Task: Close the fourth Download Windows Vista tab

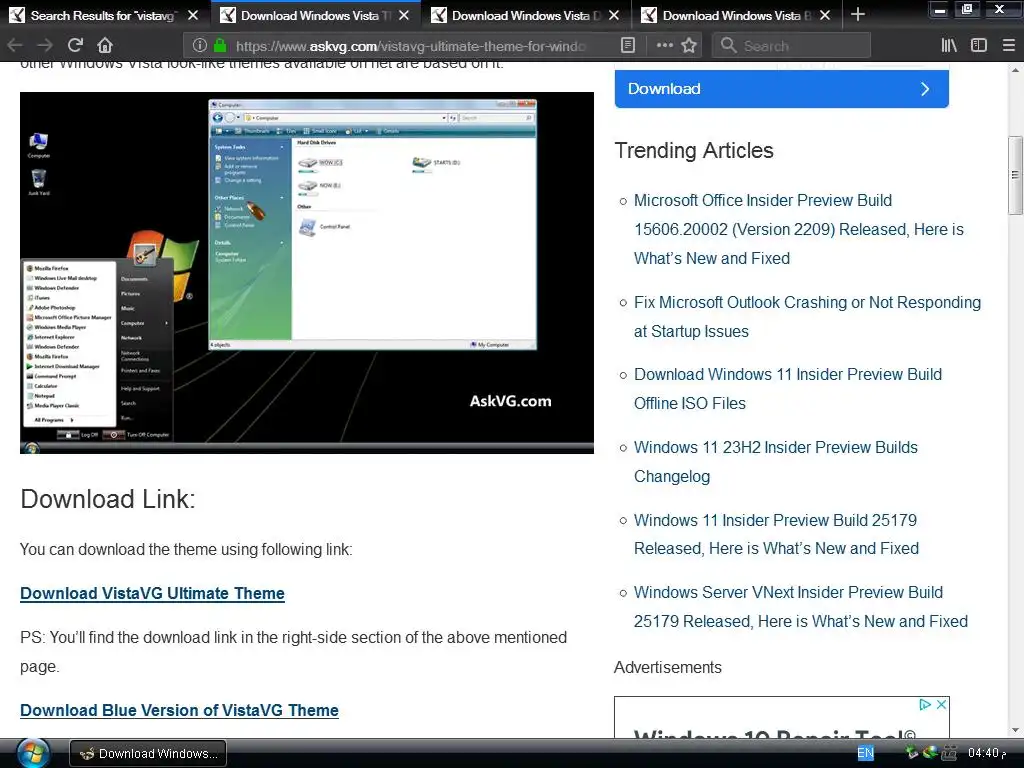Action: coord(825,15)
